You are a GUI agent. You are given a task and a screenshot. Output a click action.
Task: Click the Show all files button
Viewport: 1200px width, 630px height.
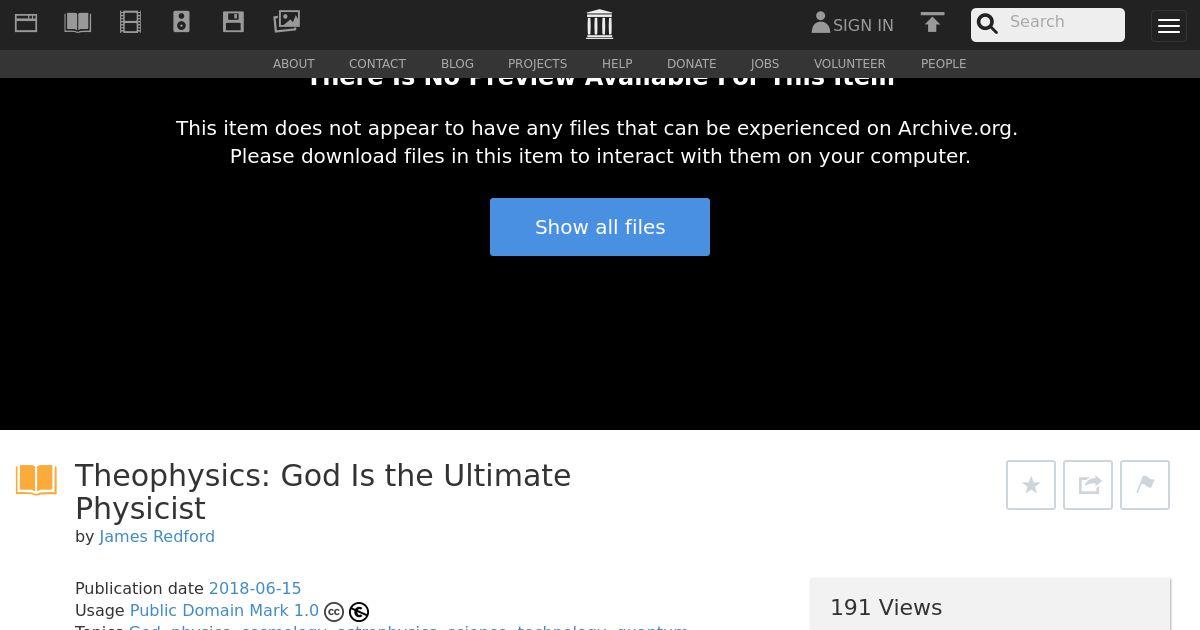pos(600,227)
